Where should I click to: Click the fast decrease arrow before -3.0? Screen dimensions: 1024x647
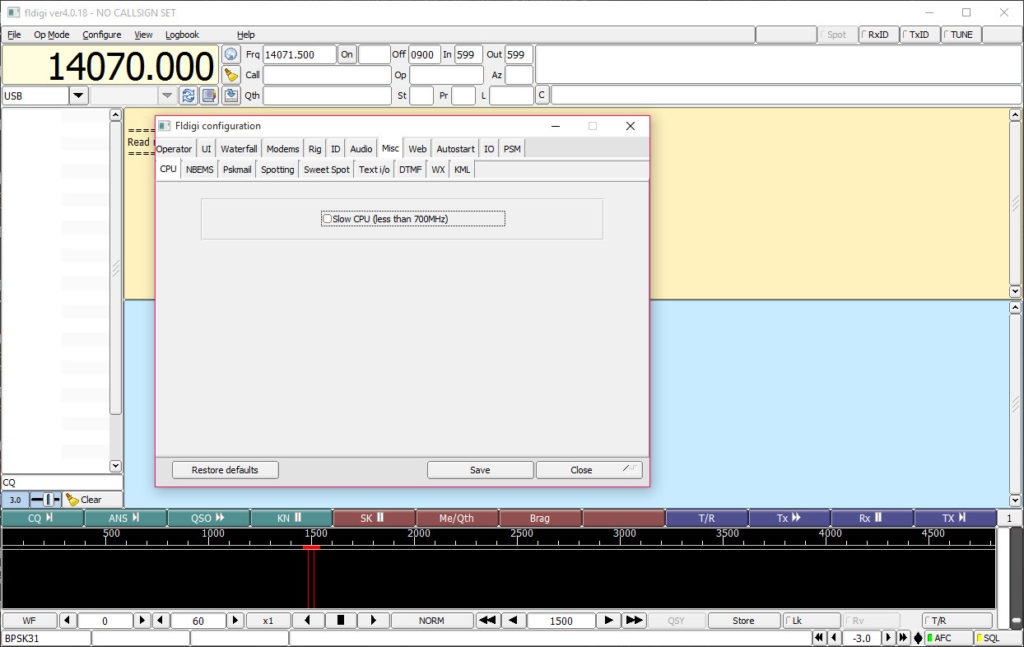point(819,638)
